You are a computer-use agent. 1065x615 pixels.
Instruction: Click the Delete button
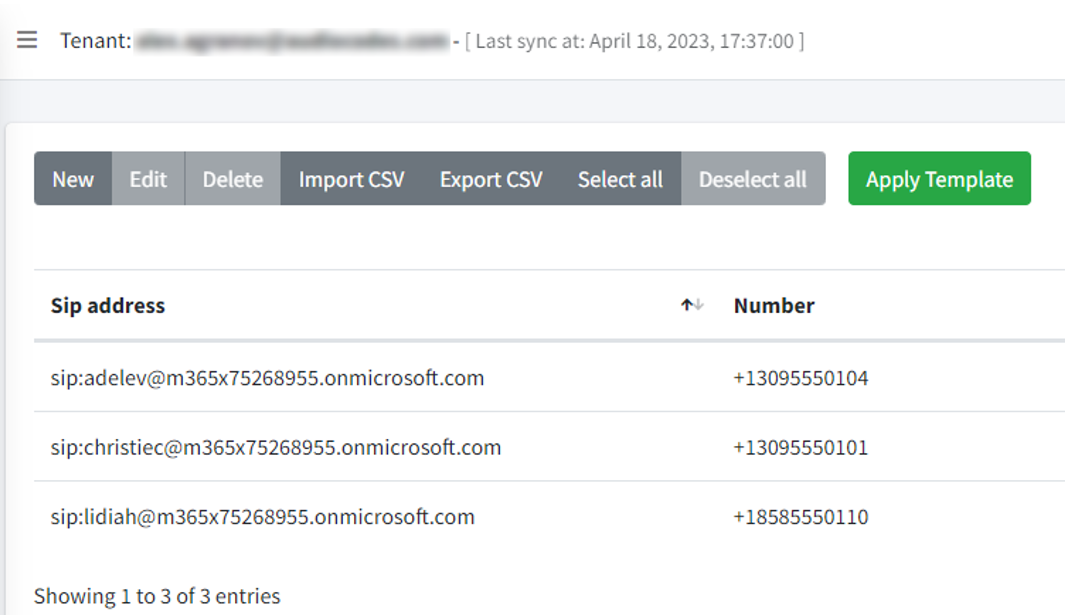click(x=232, y=179)
